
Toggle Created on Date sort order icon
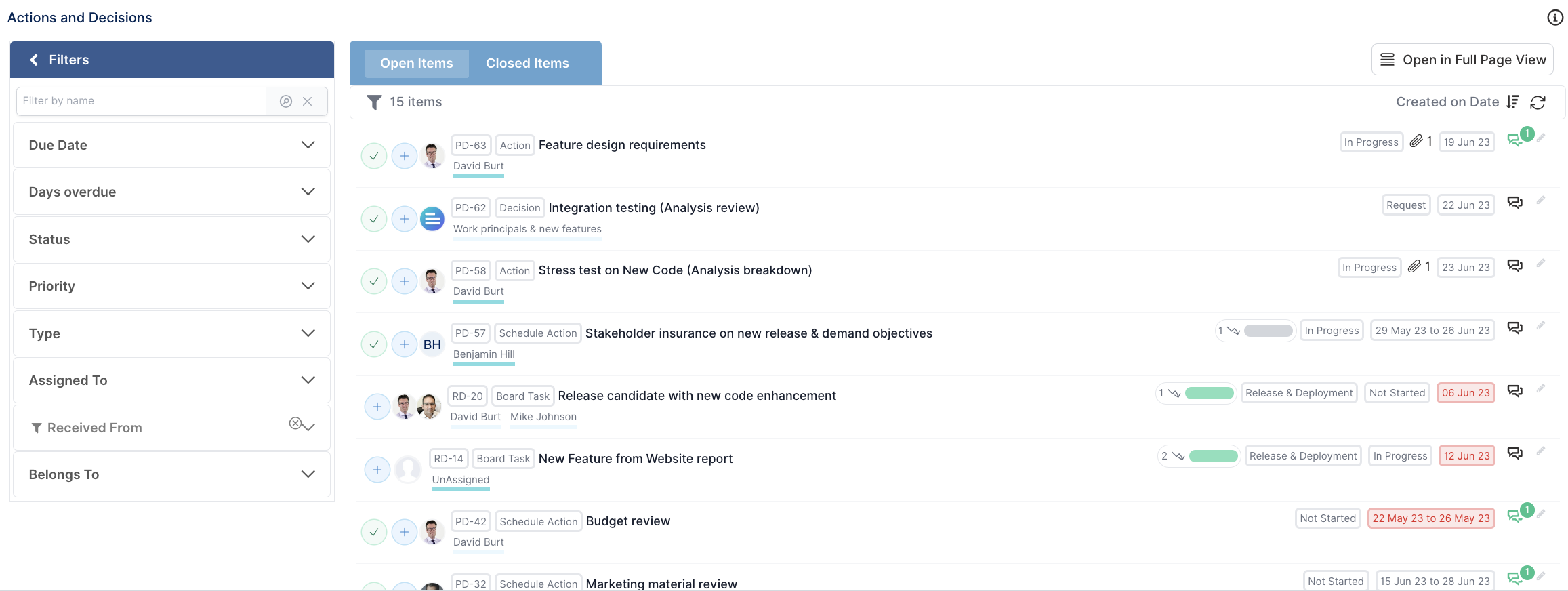point(1512,102)
